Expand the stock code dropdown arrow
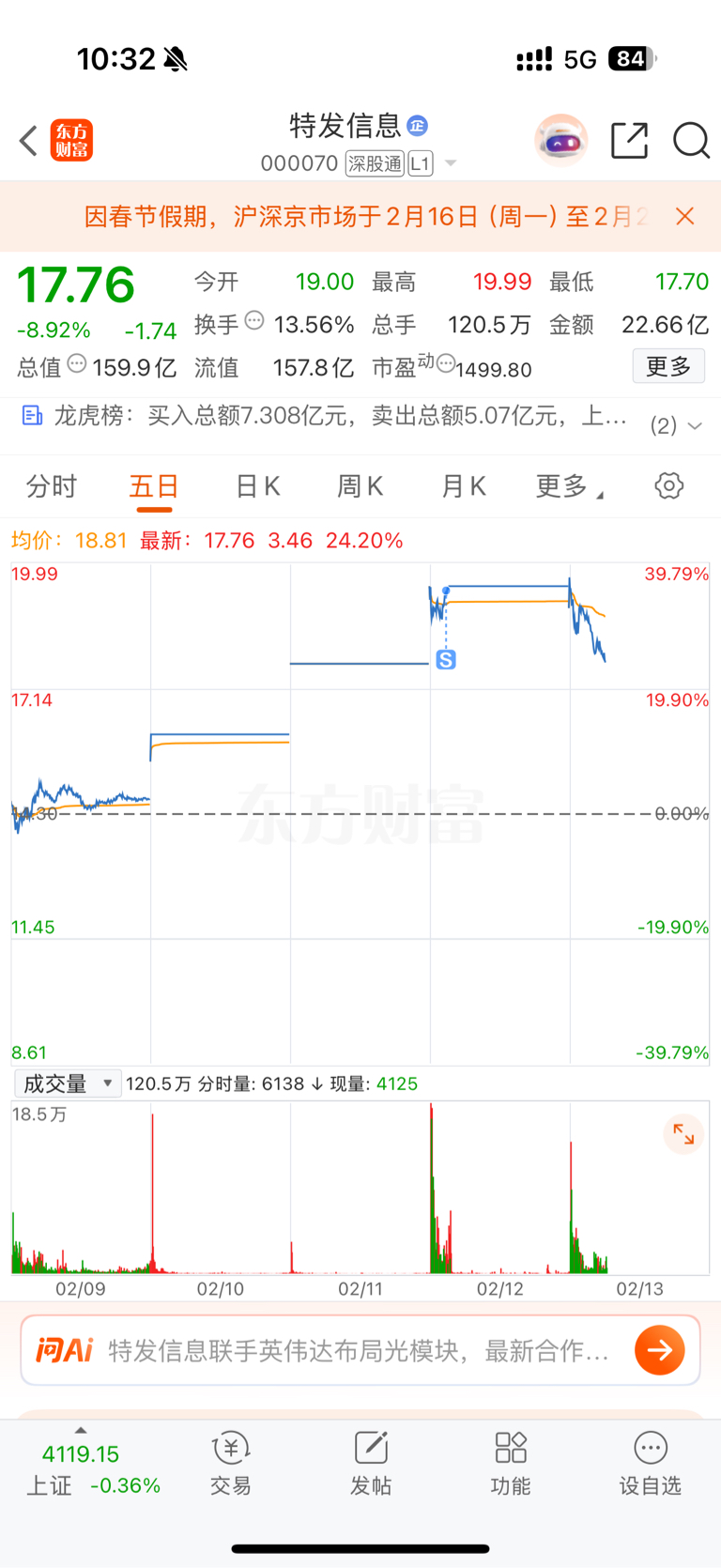 pos(451,164)
